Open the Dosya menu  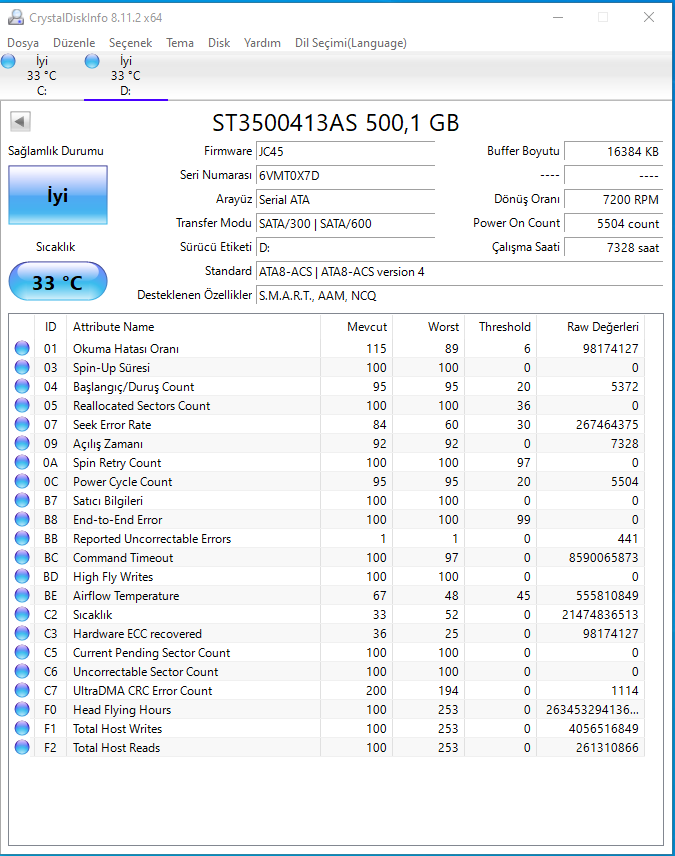22,43
